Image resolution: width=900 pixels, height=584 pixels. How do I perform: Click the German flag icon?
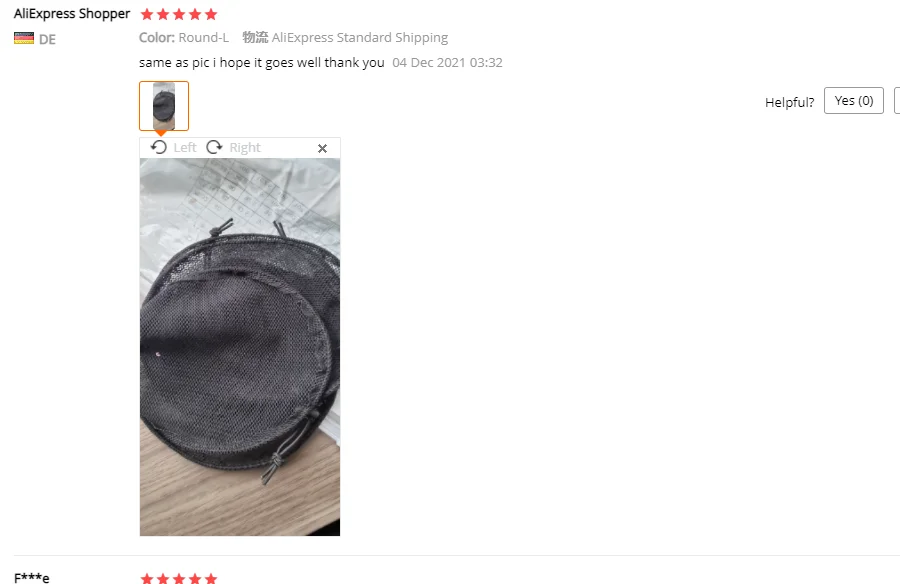[x=24, y=38]
